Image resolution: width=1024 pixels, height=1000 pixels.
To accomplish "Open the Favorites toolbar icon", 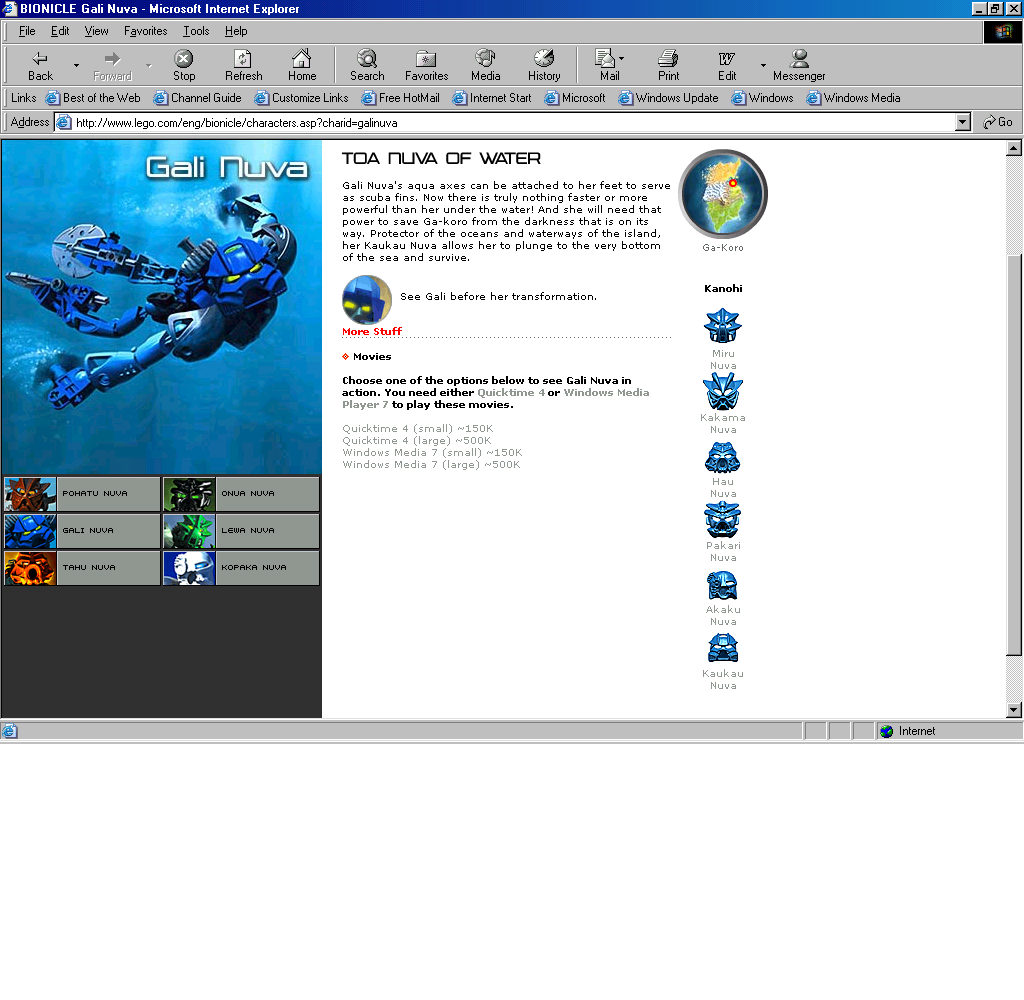I will 426,65.
